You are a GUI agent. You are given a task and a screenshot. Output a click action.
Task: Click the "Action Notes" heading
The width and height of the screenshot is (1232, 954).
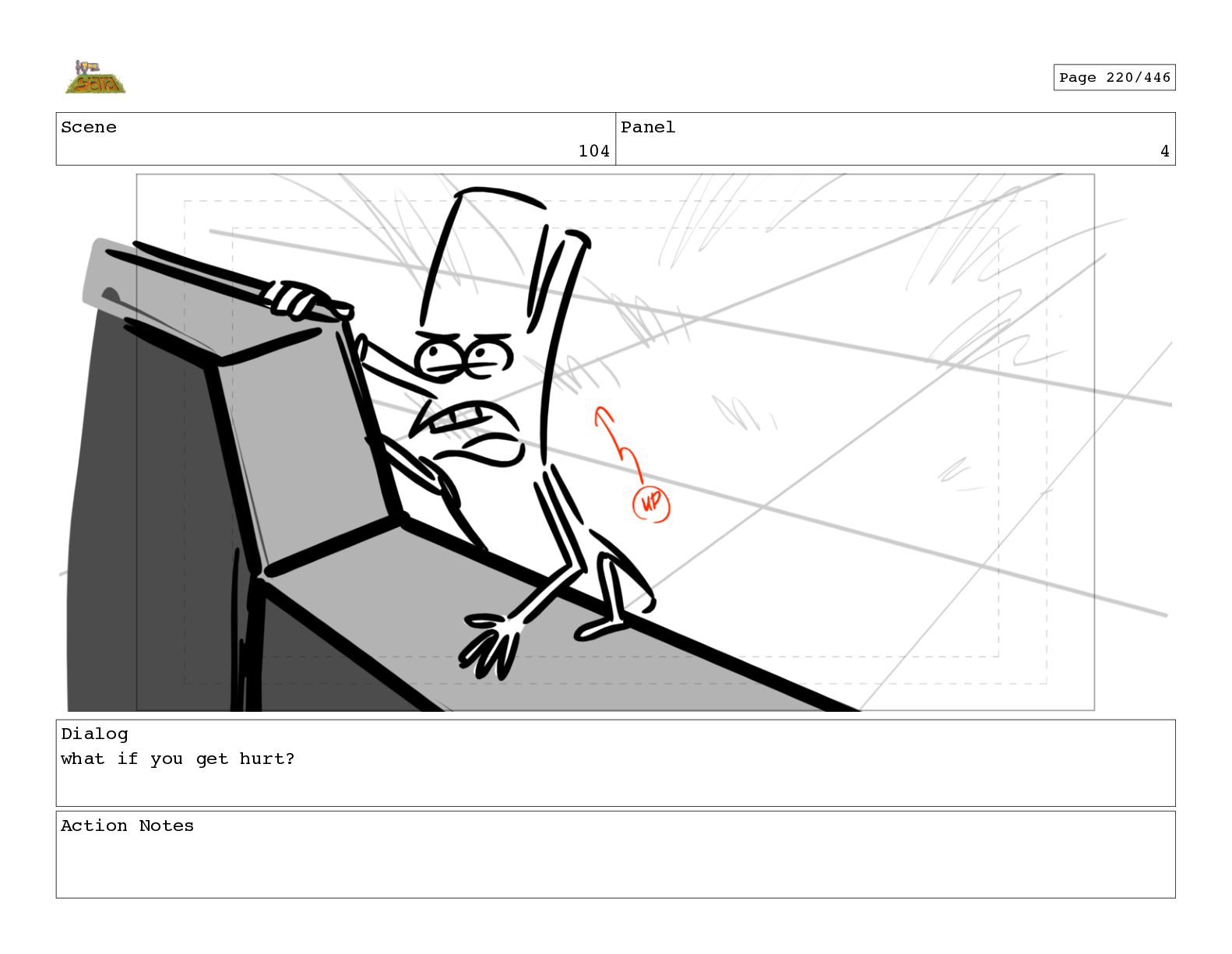click(127, 826)
